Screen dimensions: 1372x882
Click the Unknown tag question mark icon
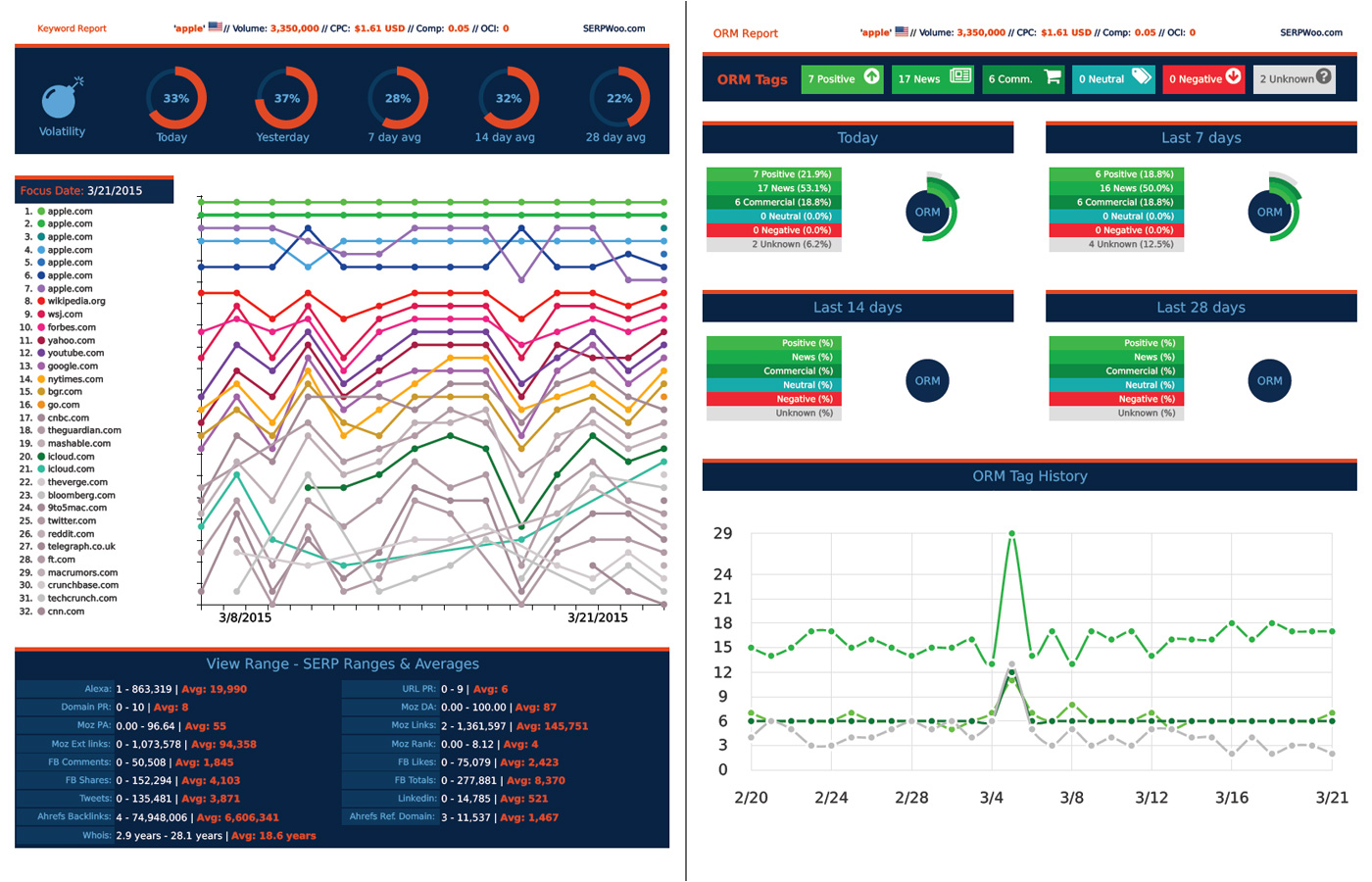pyautogui.click(x=1324, y=76)
